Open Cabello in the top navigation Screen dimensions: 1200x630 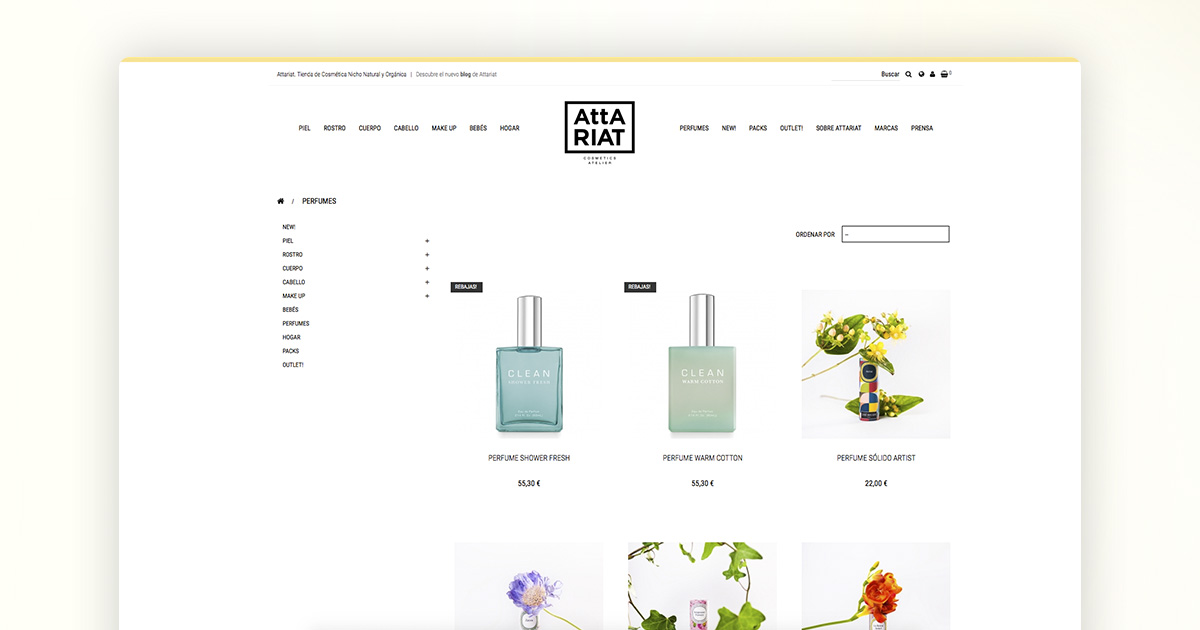tap(406, 128)
